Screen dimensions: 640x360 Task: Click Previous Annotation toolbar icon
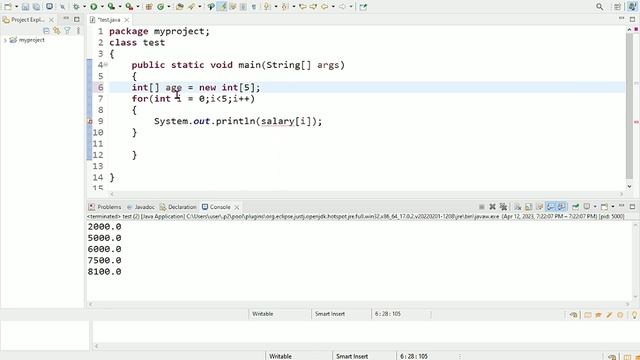(285, 7)
